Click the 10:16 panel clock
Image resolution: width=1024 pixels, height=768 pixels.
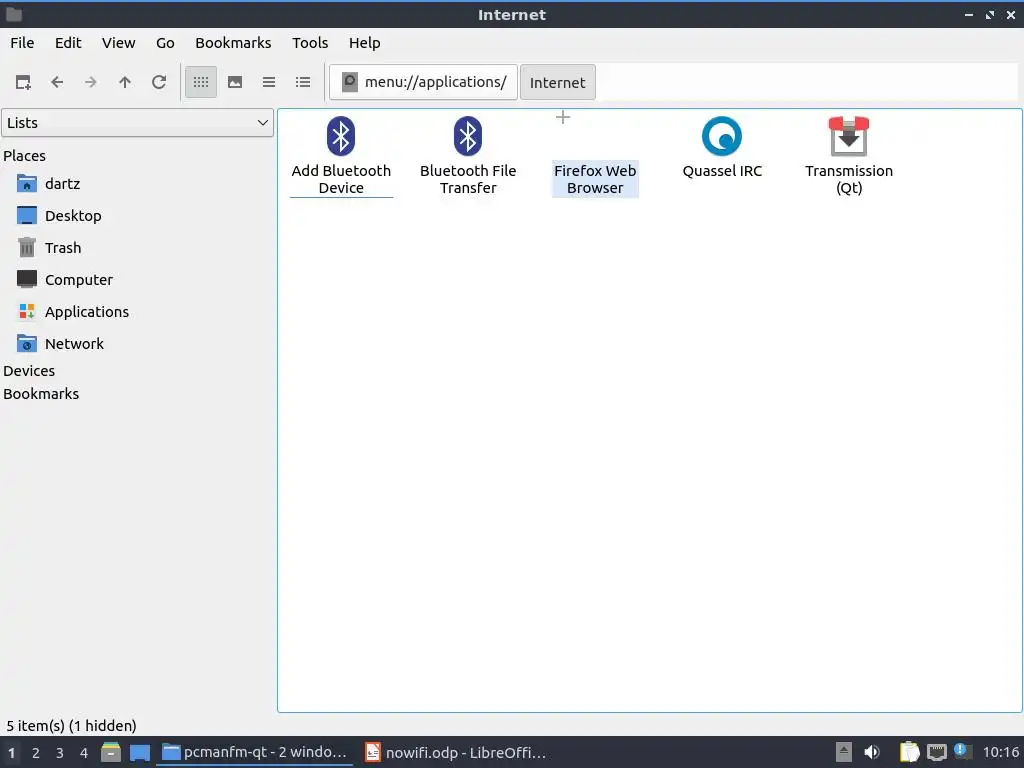click(1000, 752)
